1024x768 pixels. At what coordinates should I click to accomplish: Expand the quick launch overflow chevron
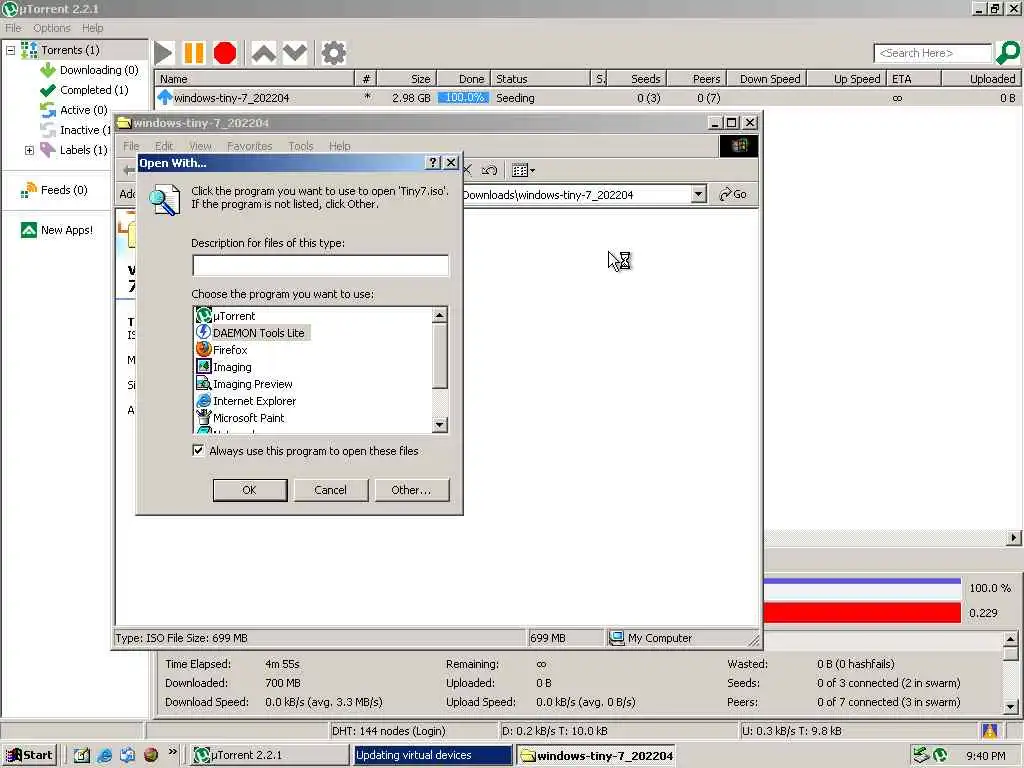[172, 752]
